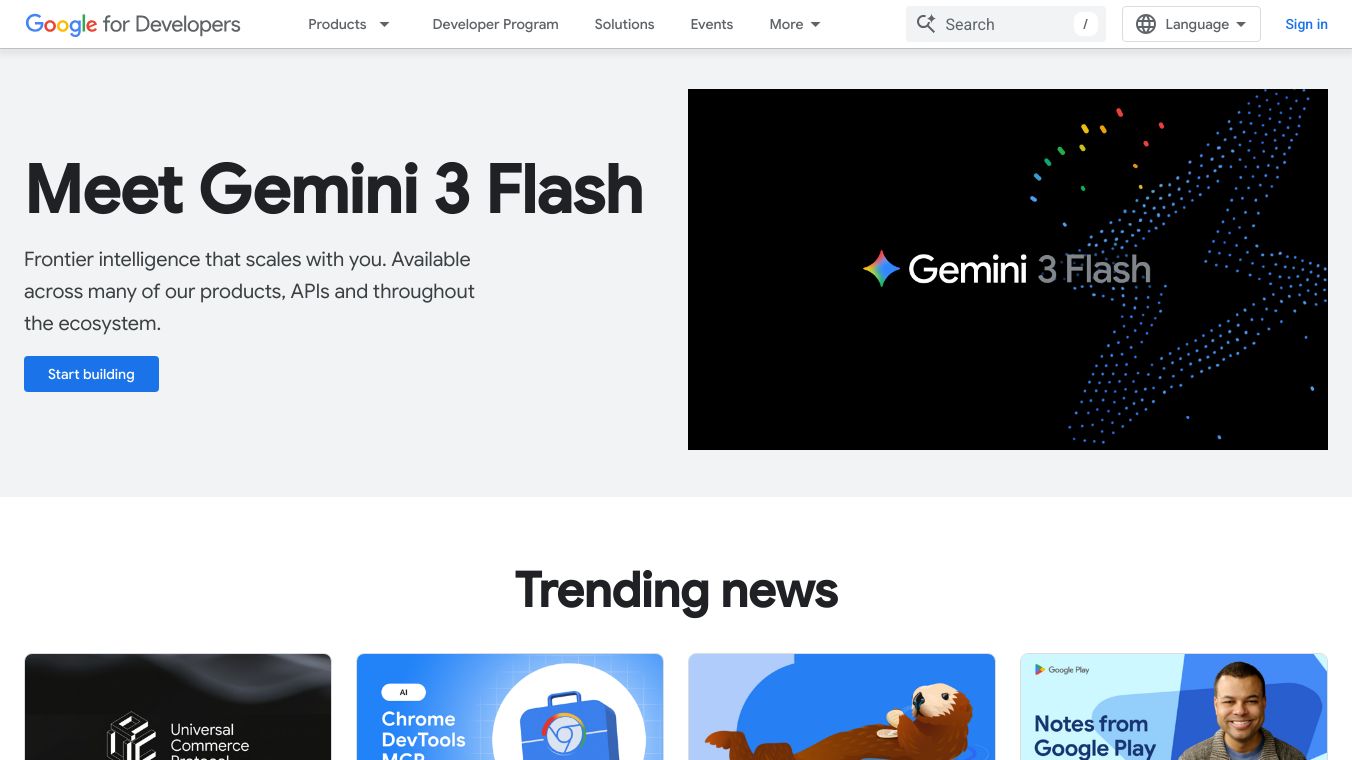Click the Gemini sparkle star logo in banner
The width and height of the screenshot is (1352, 760).
point(881,269)
